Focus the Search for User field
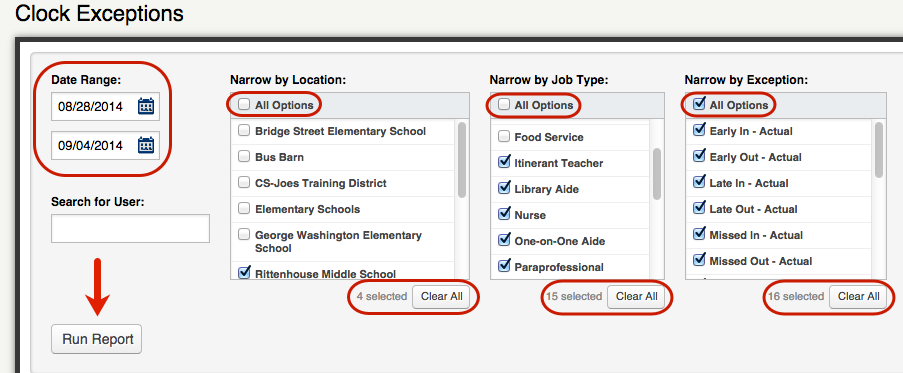Image resolution: width=903 pixels, height=373 pixels. click(130, 229)
